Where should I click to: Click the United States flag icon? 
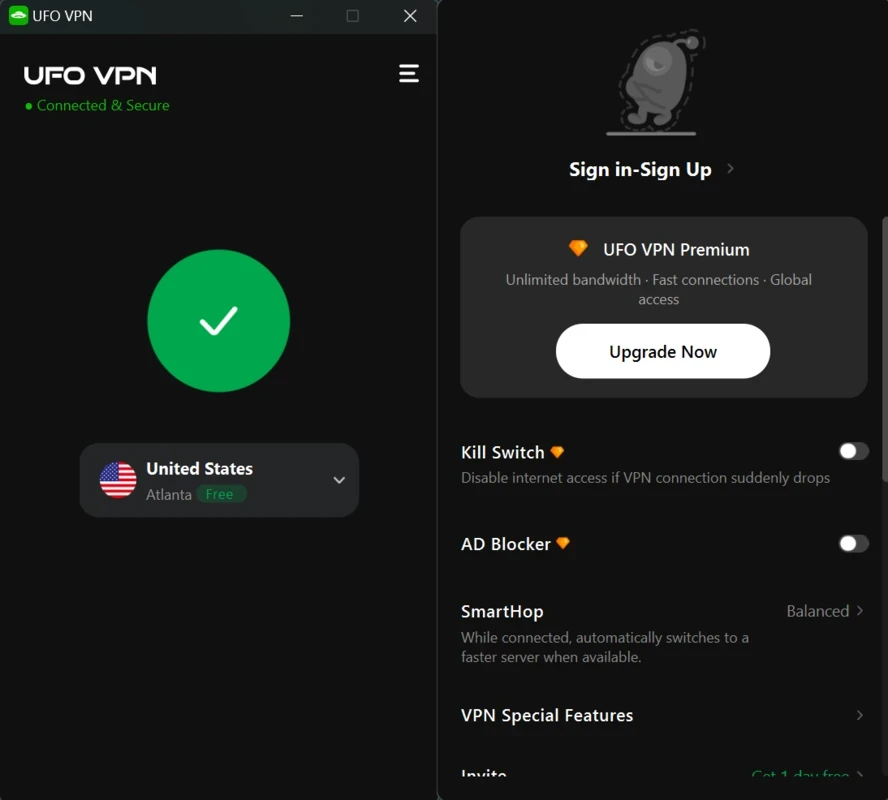pyautogui.click(x=118, y=480)
